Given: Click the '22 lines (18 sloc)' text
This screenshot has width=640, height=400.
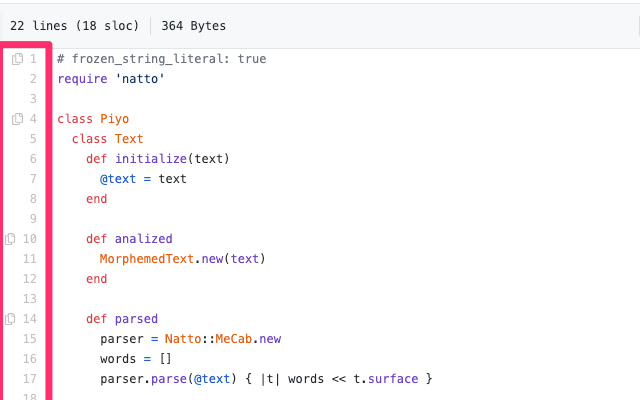Looking at the screenshot, I should pos(74,26).
